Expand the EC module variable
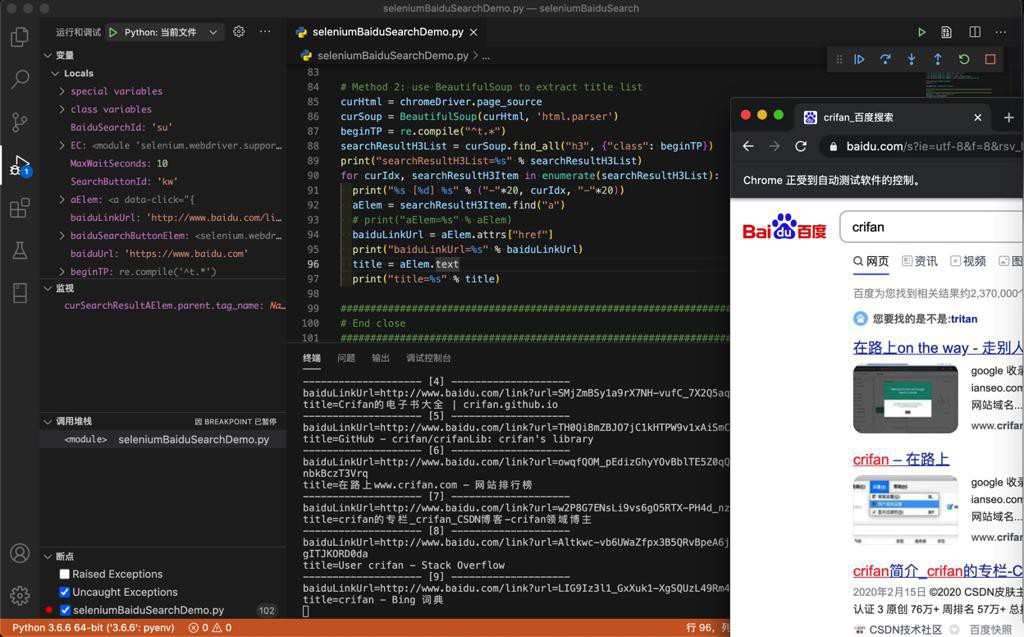 (62, 146)
